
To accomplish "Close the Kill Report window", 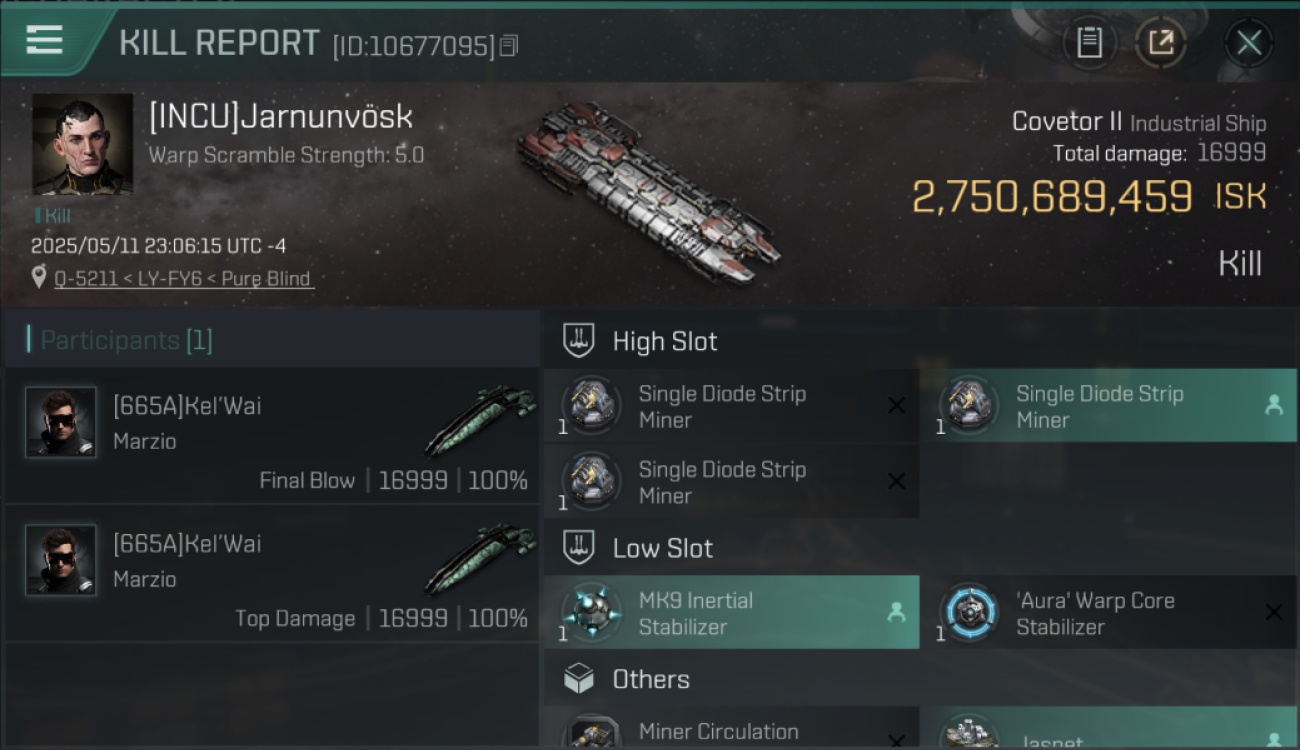I will (x=1249, y=42).
